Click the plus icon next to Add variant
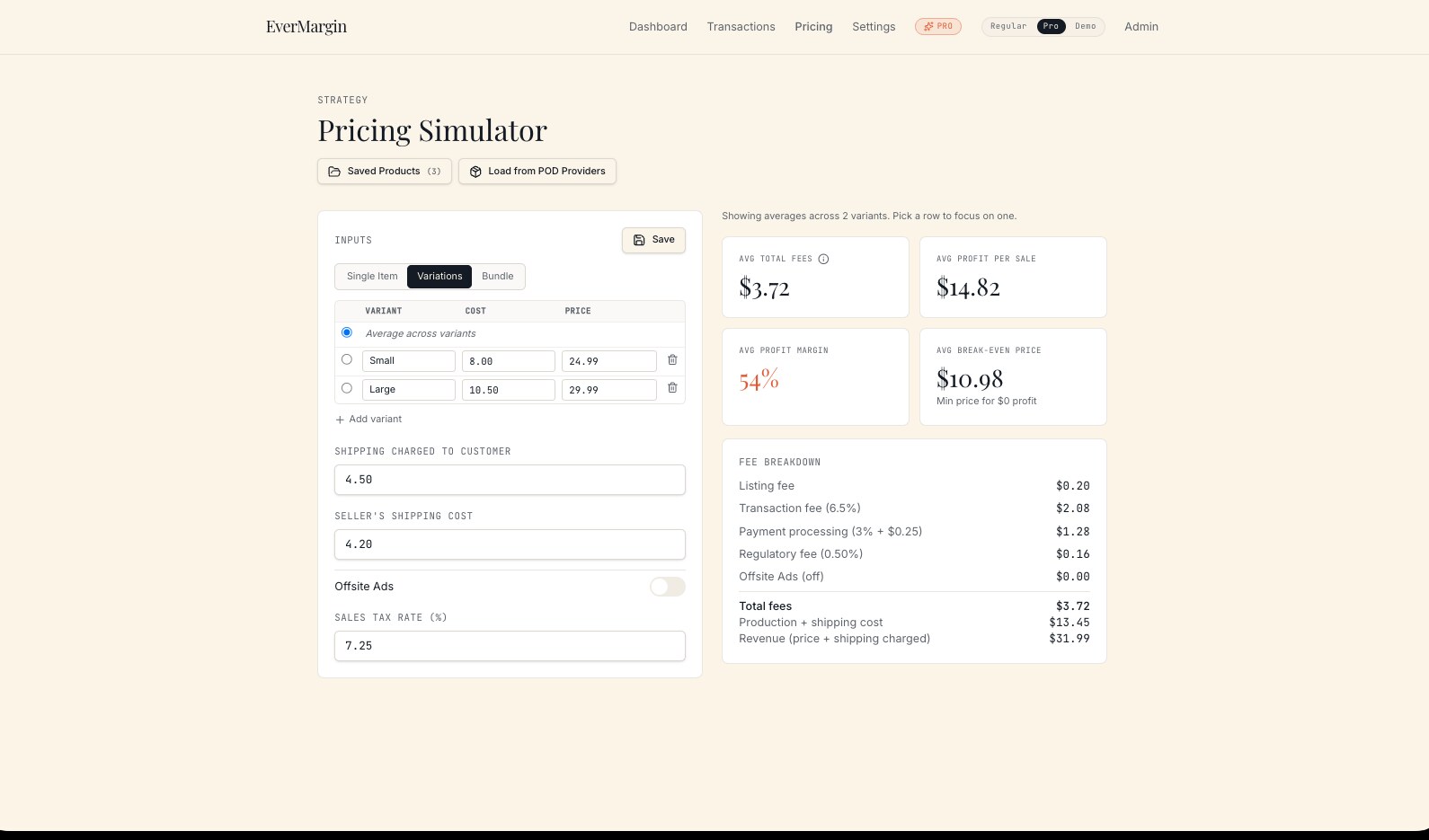Viewport: 1429px width, 840px height. (x=340, y=420)
